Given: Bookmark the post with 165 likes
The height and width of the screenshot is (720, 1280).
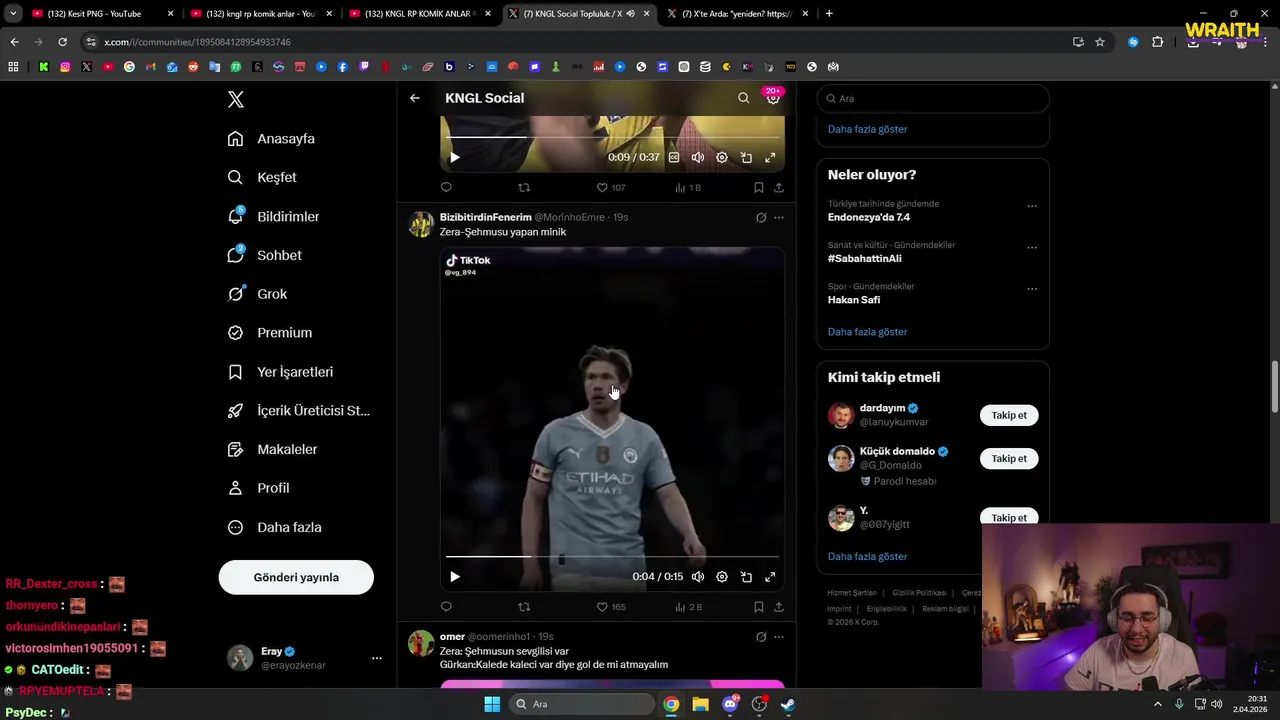Looking at the screenshot, I should (x=758, y=606).
